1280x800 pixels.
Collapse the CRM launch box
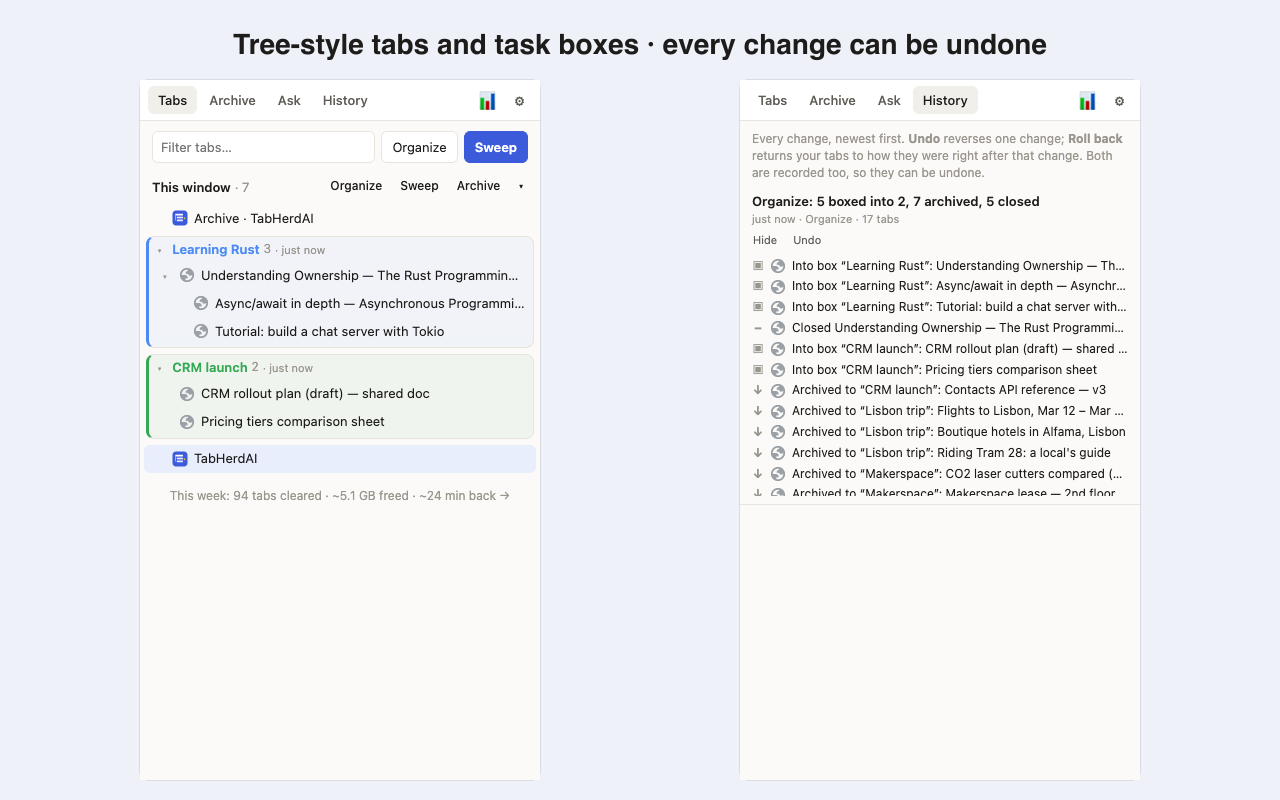pyautogui.click(x=159, y=369)
